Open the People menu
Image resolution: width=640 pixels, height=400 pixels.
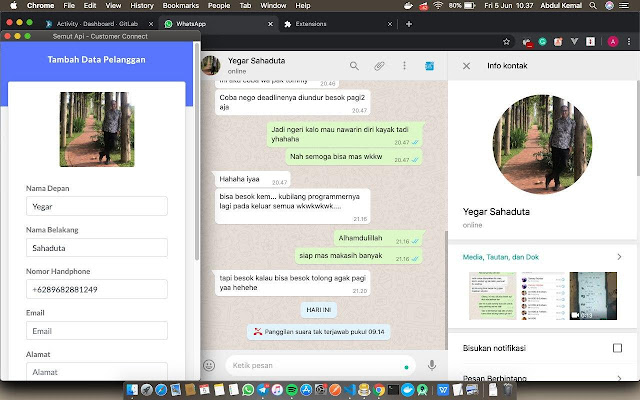(x=219, y=6)
